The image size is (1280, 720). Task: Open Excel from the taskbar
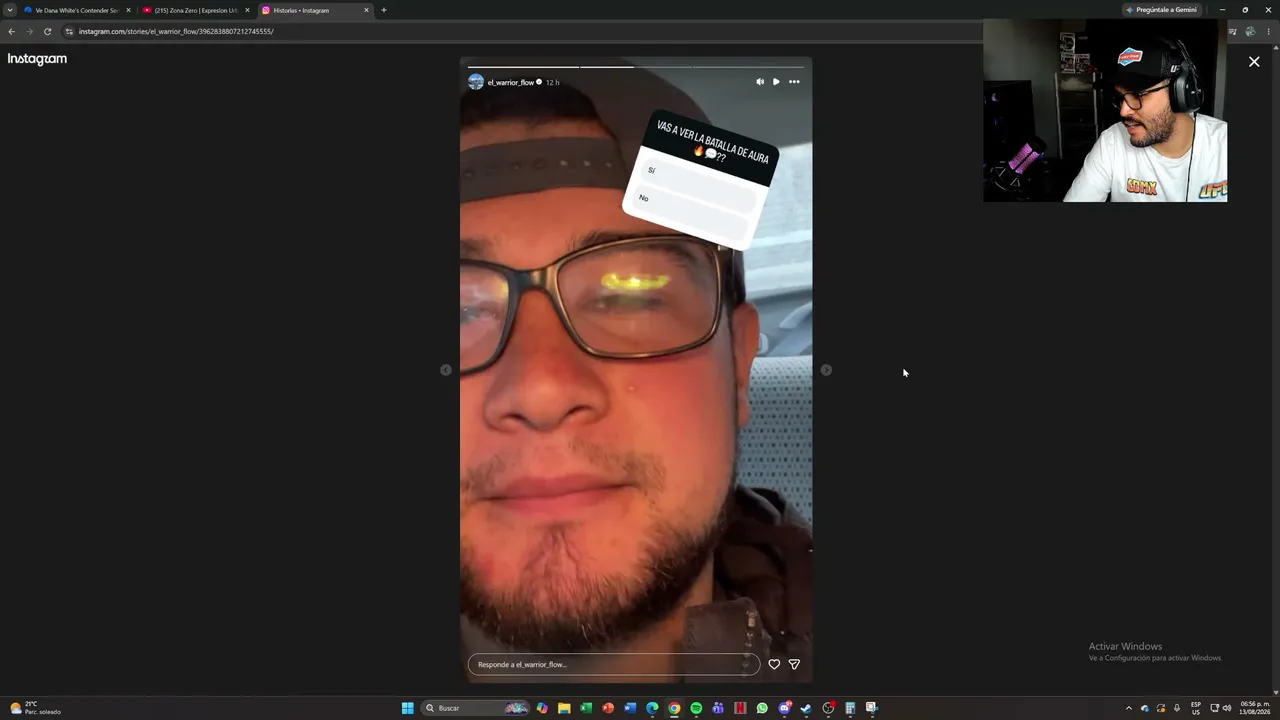586,708
